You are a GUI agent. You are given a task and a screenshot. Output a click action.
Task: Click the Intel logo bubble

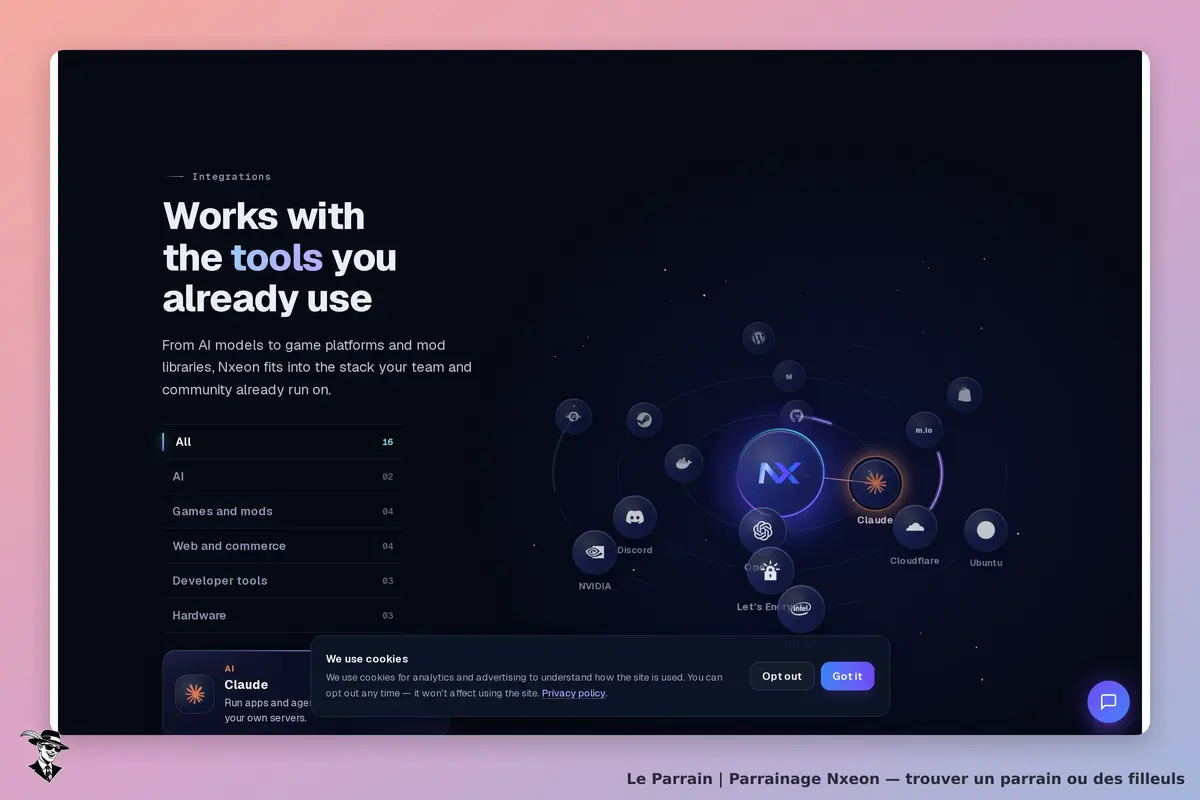pos(801,608)
